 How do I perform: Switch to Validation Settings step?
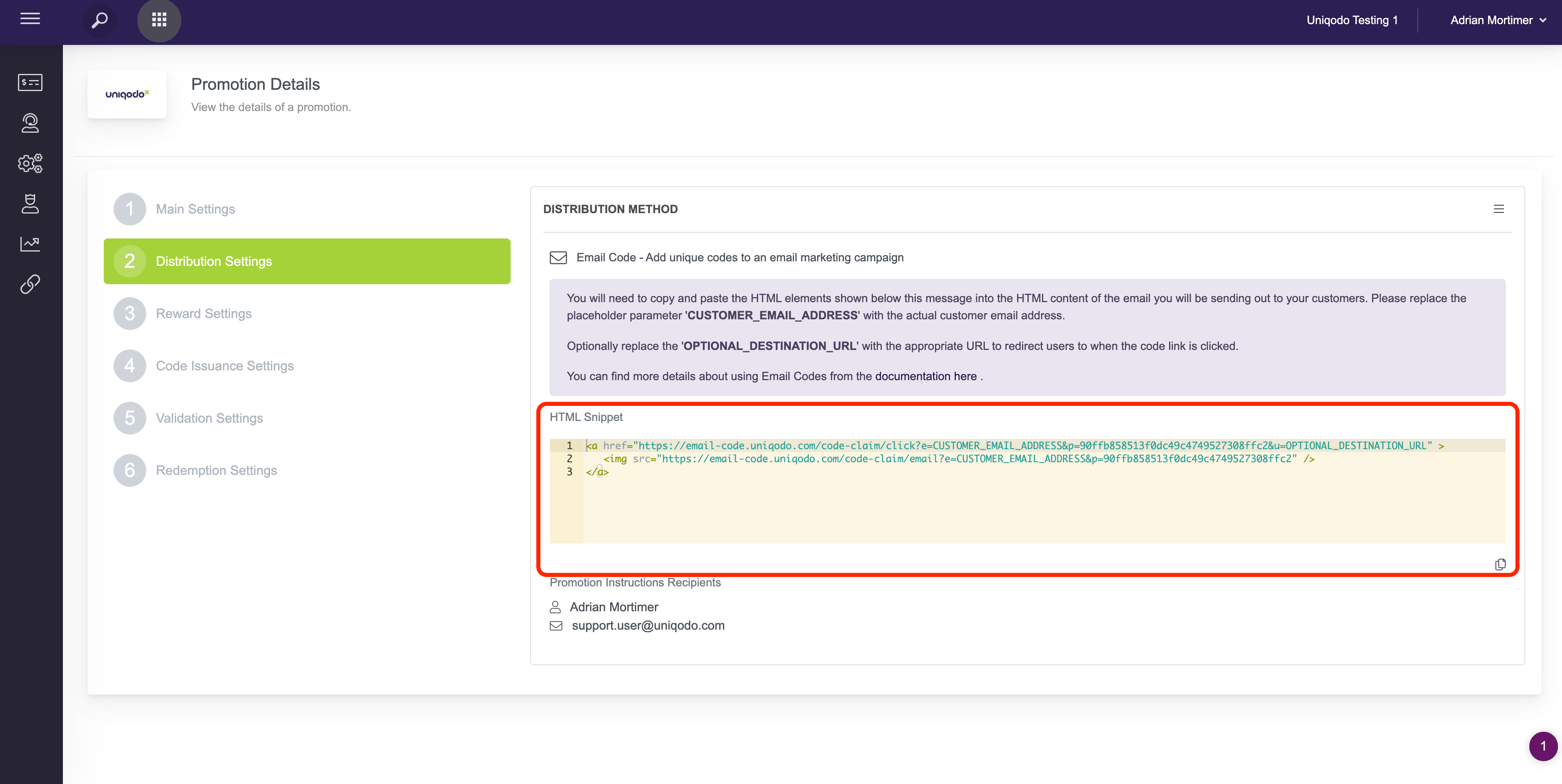(209, 418)
